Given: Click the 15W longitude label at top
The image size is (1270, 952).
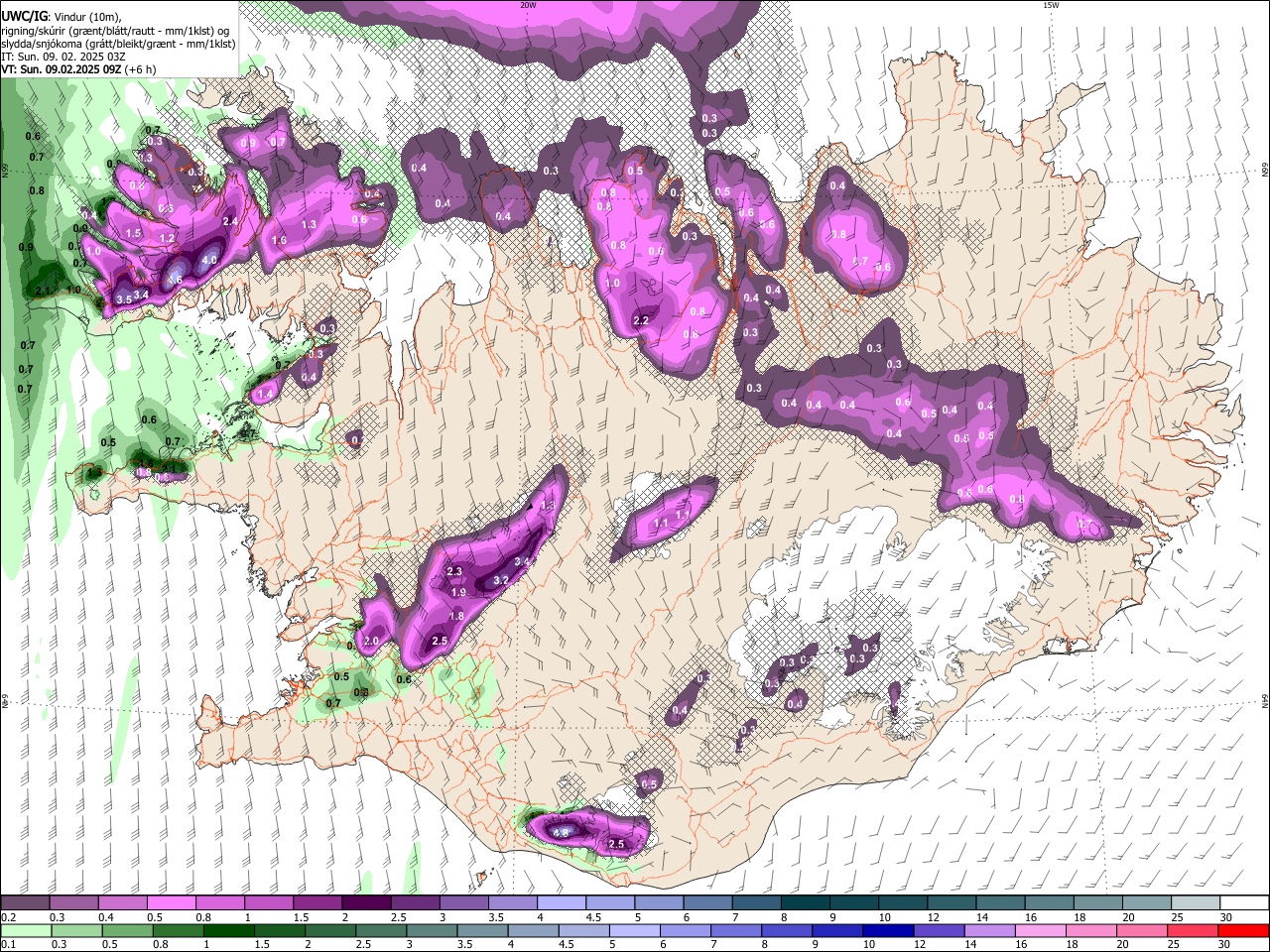Looking at the screenshot, I should 1050,5.
